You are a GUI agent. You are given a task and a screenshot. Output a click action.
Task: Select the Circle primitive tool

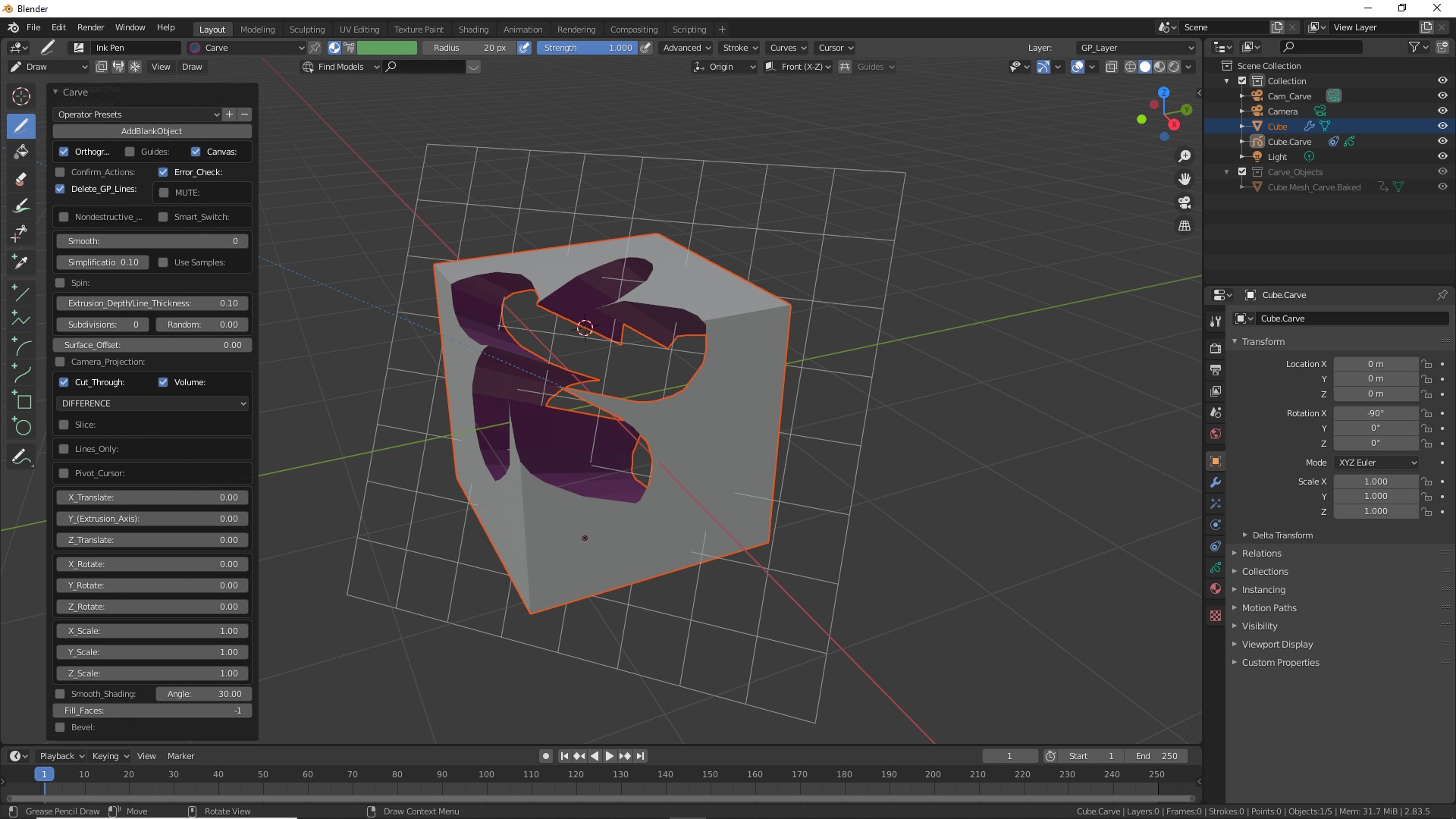(21, 427)
